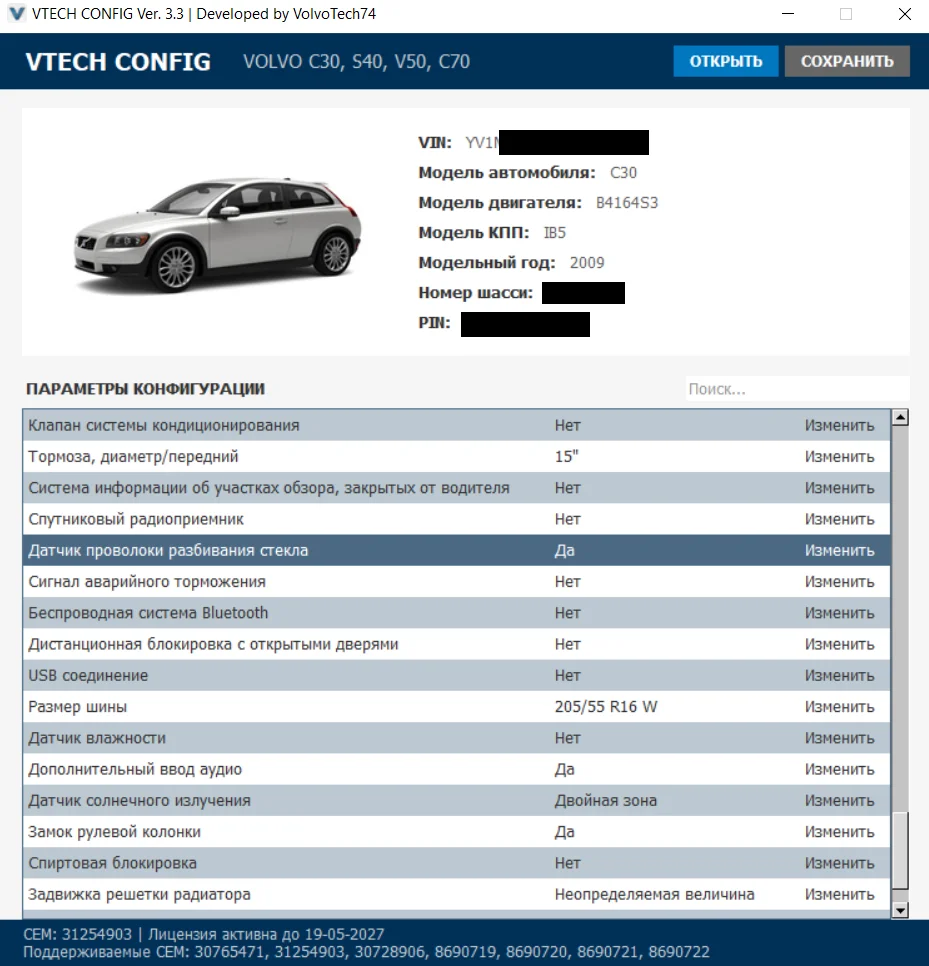Select the Датчик влажности row name
The height and width of the screenshot is (966, 929).
coord(97,738)
